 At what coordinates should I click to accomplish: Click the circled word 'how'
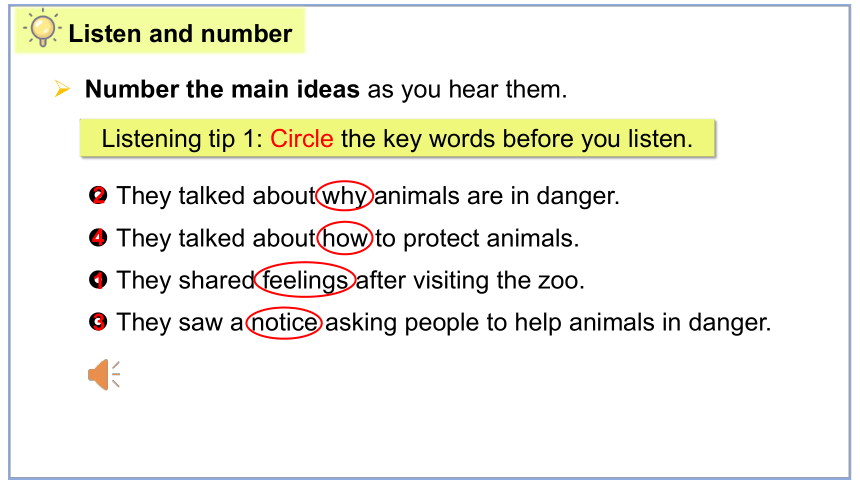click(345, 238)
